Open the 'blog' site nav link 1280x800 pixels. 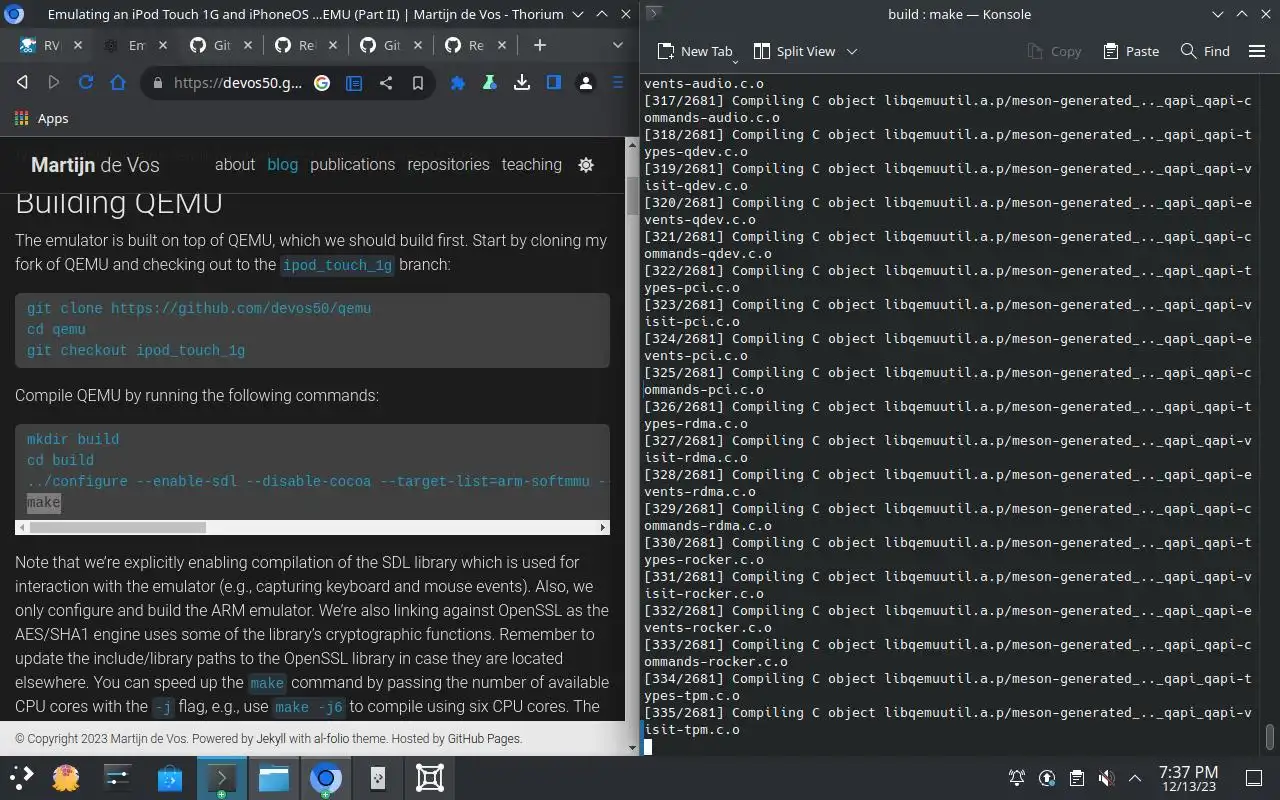(x=282, y=165)
